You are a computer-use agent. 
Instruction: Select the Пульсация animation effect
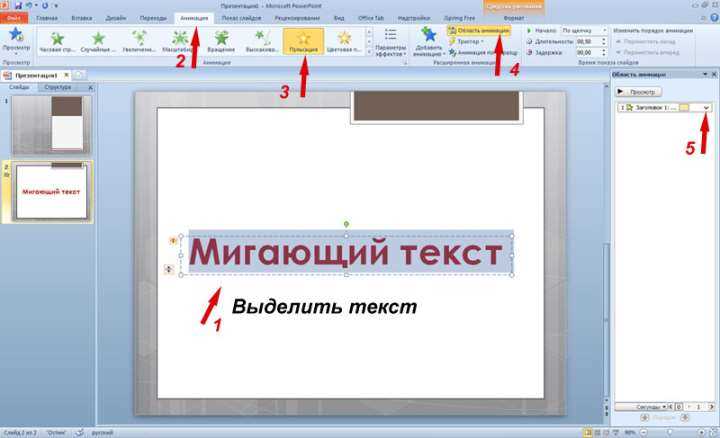303,41
